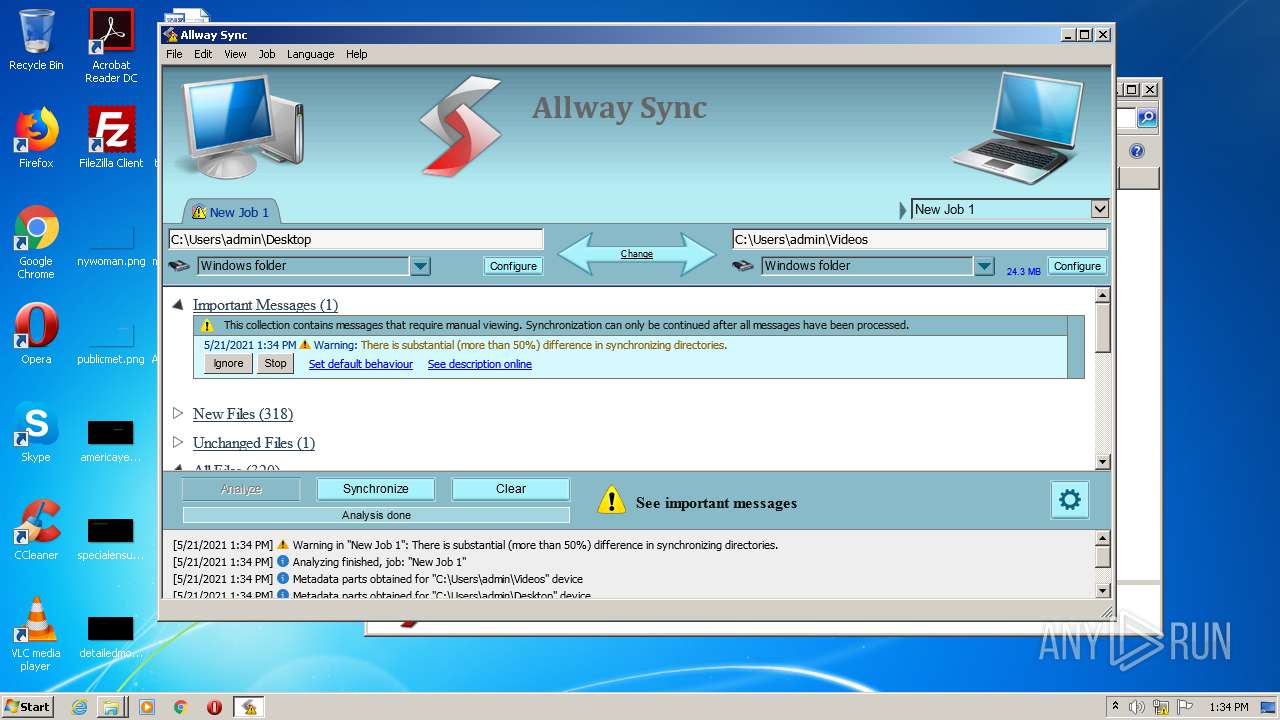The width and height of the screenshot is (1280, 720).
Task: Click search icon in background window
Action: pos(1147,118)
